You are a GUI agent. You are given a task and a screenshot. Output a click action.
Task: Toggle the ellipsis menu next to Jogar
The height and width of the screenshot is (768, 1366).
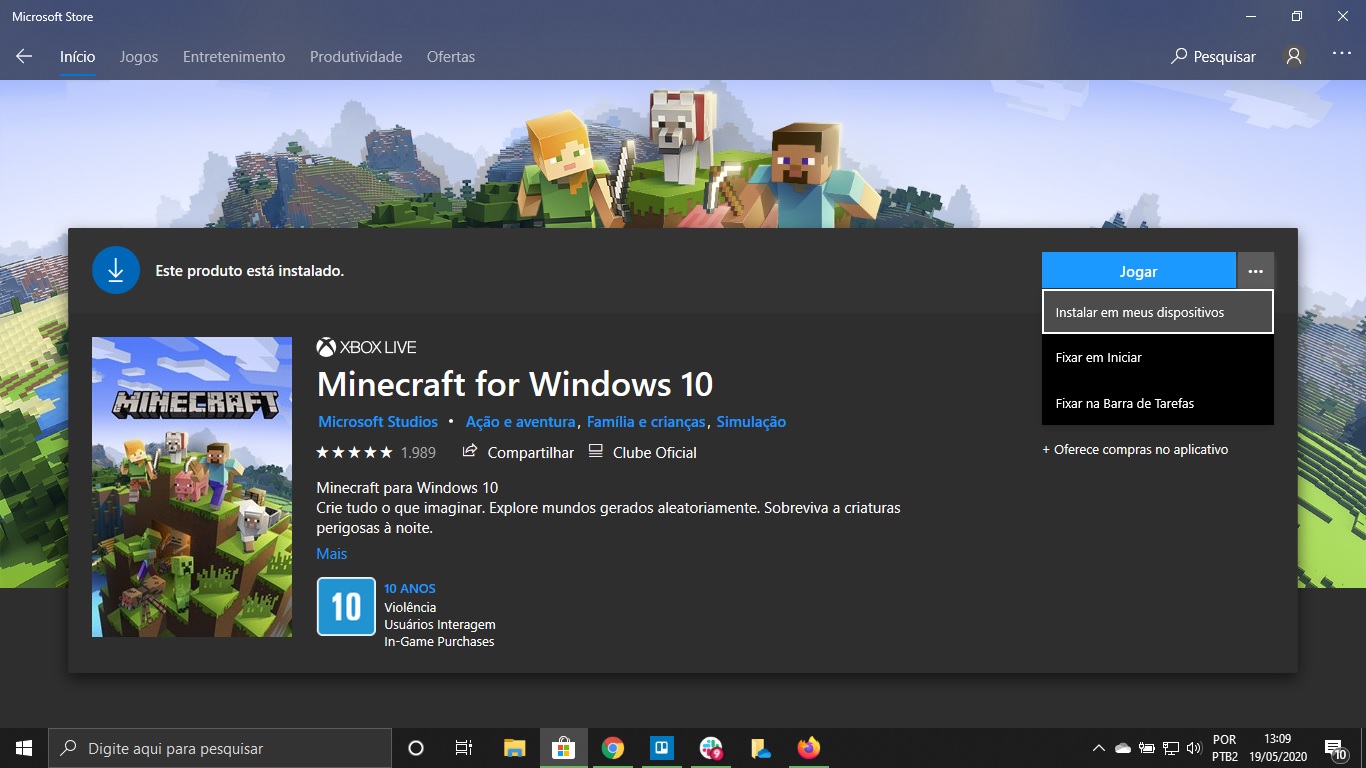[1256, 271]
